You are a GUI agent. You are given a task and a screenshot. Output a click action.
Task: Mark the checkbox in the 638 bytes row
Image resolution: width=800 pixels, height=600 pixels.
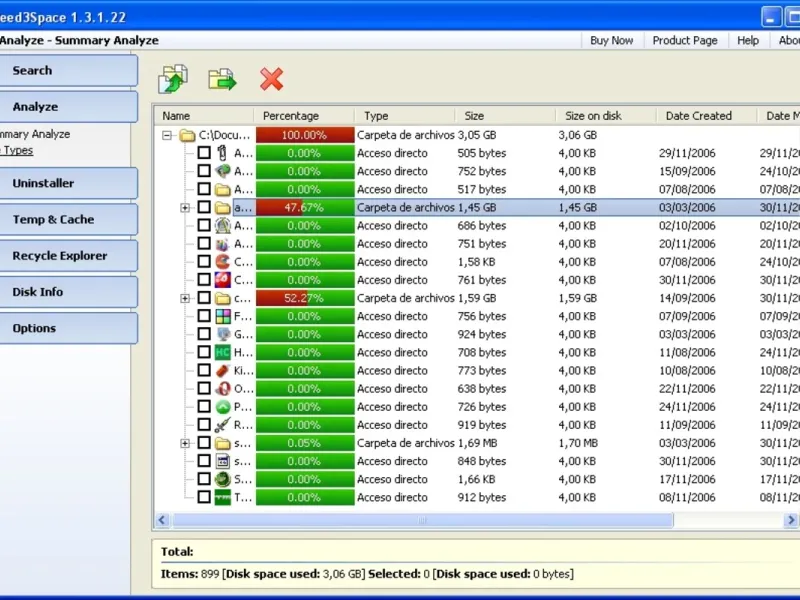204,388
